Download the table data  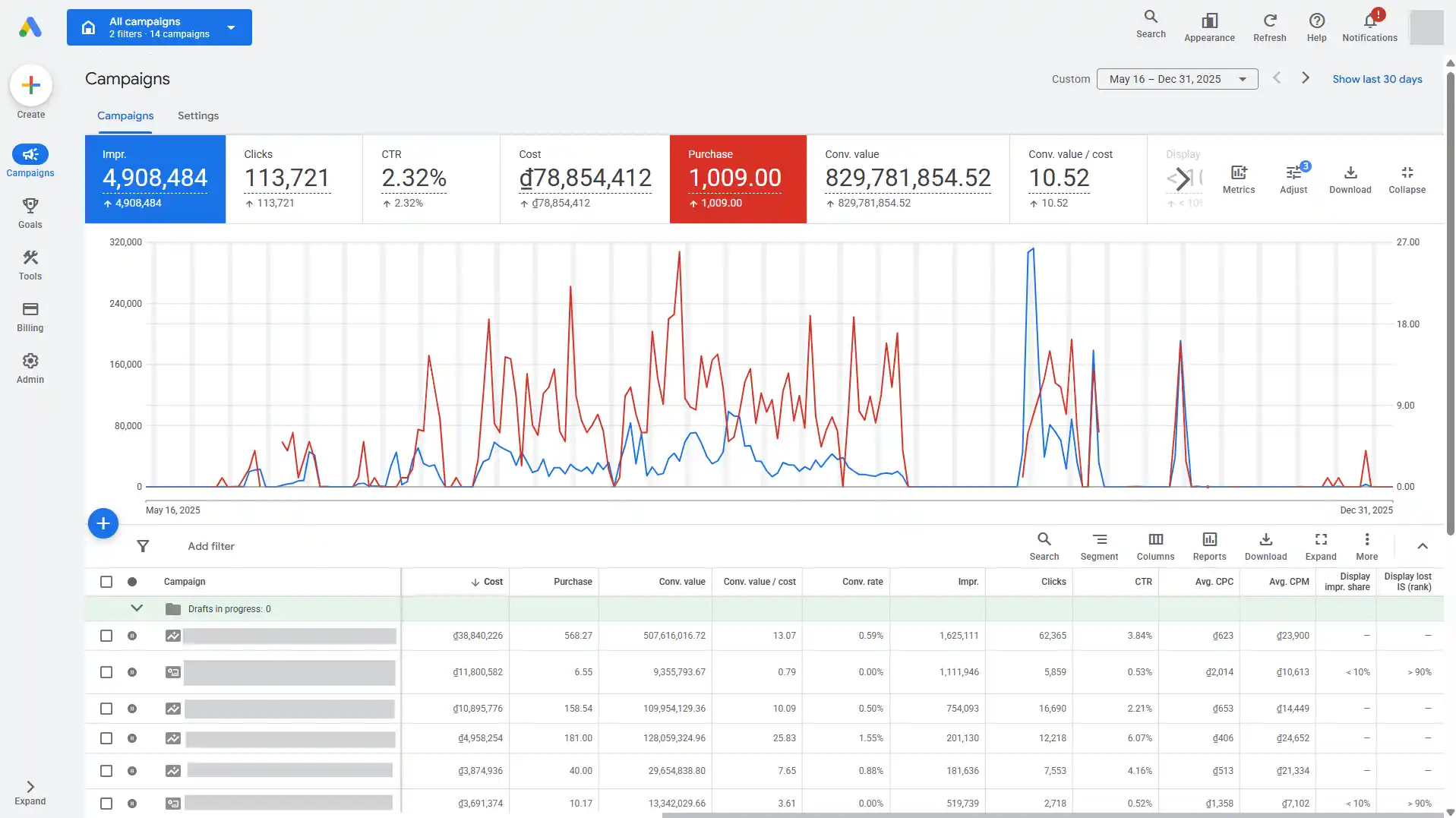tap(1265, 546)
